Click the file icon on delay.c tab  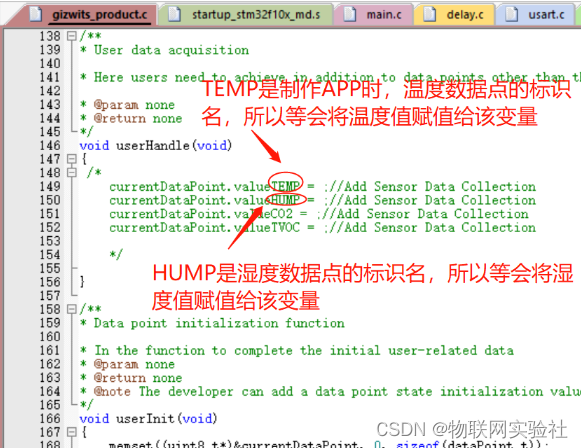pos(430,14)
